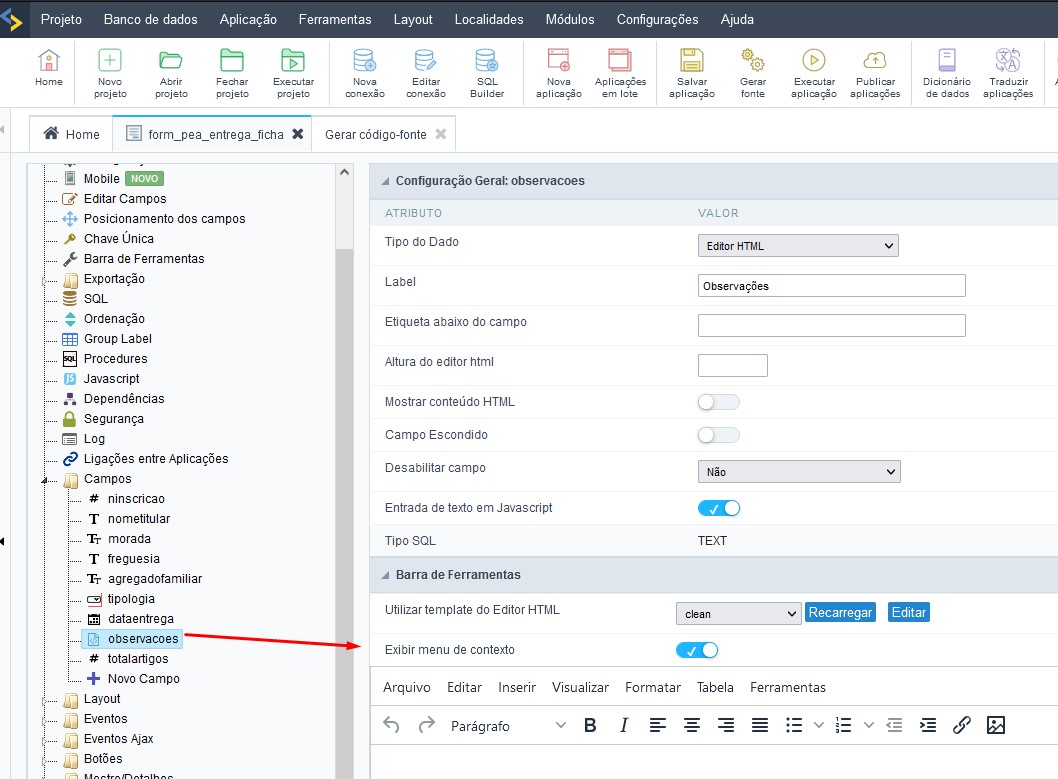Open the Tipo do Dado dropdown

798,246
